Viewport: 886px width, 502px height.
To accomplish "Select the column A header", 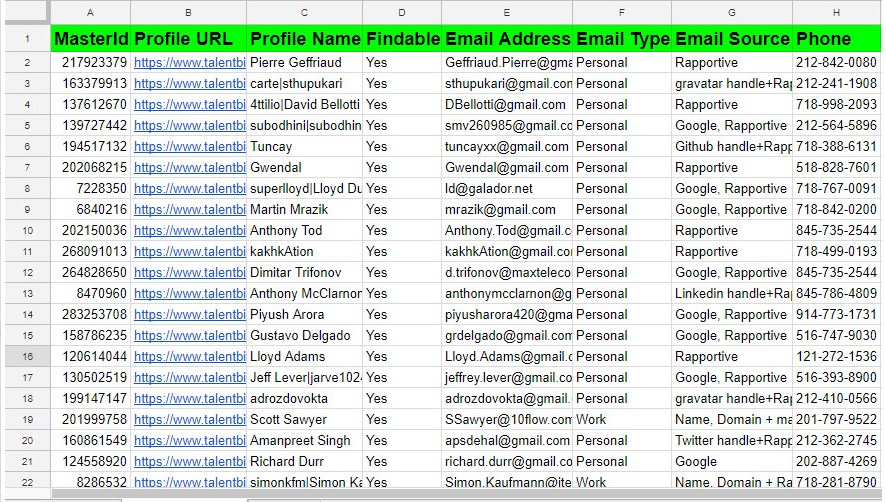I will (90, 12).
